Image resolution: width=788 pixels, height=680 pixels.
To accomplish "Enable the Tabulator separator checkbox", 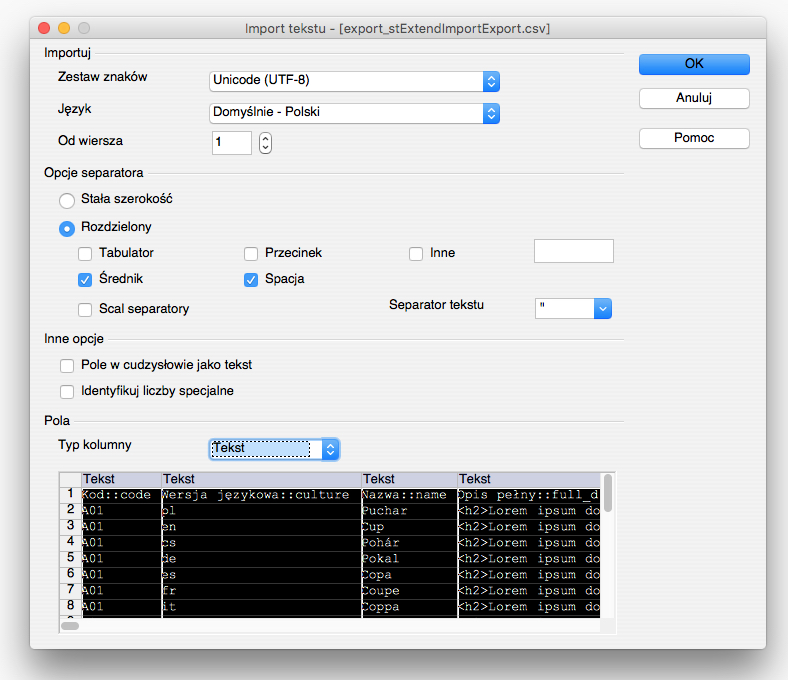I will pyautogui.click(x=85, y=254).
